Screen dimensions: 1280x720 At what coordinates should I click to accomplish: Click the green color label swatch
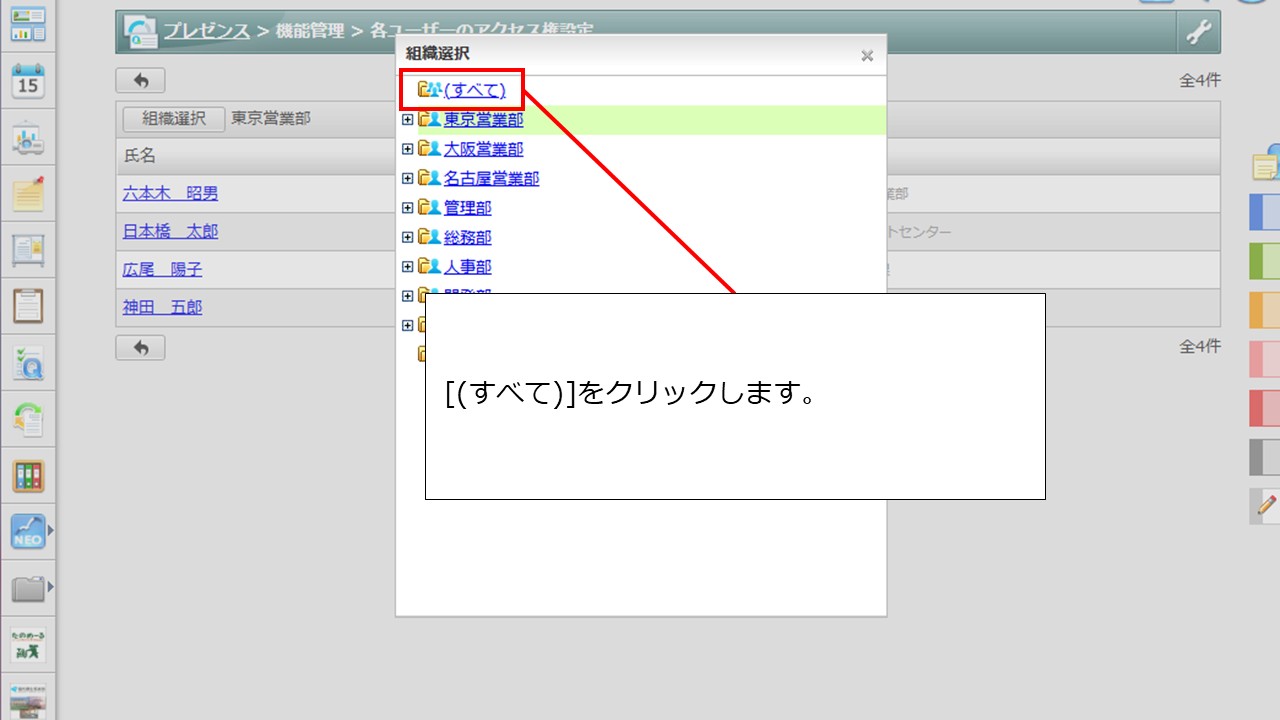click(x=1265, y=261)
